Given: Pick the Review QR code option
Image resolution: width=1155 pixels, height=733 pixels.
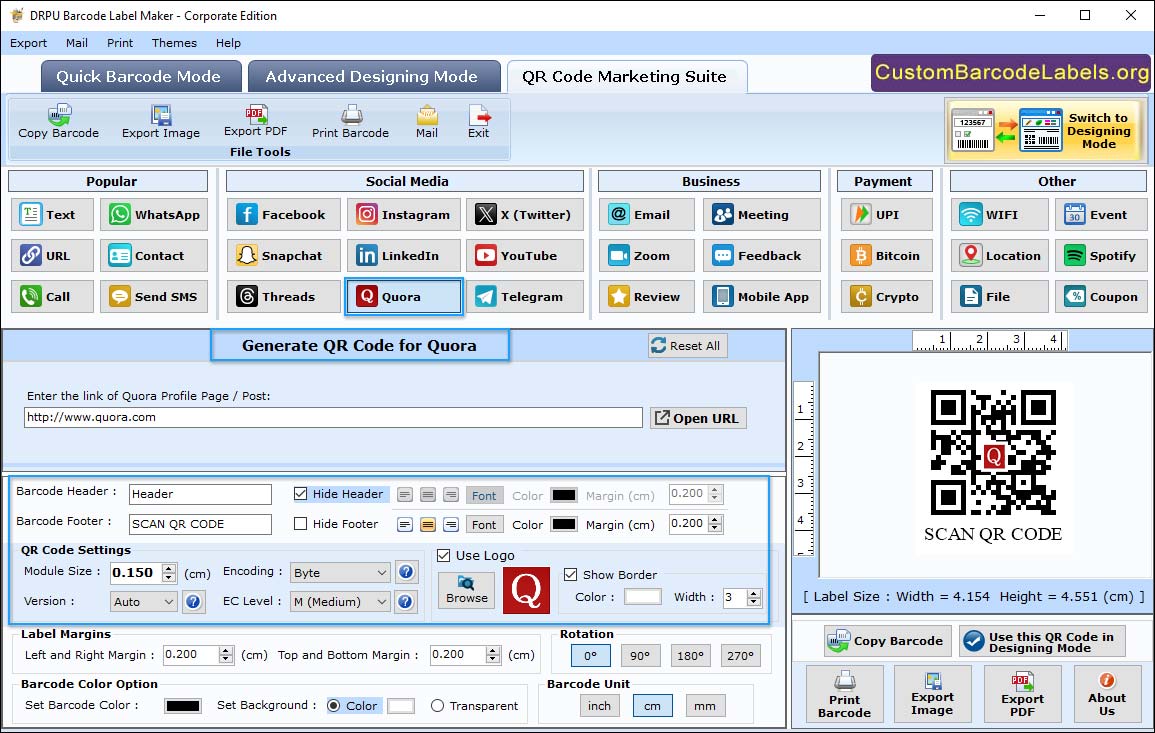Looking at the screenshot, I should point(646,296).
